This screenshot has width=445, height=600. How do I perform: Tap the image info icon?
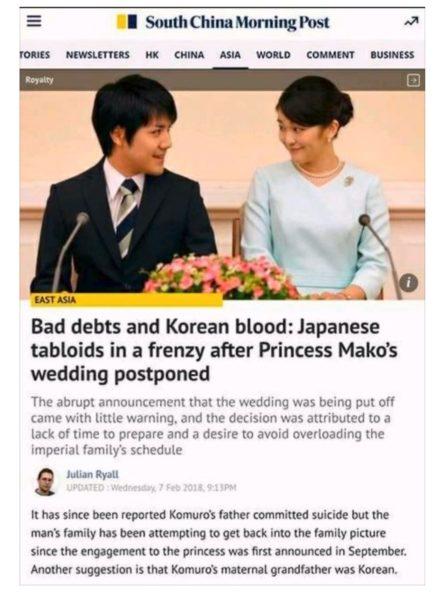(x=409, y=283)
